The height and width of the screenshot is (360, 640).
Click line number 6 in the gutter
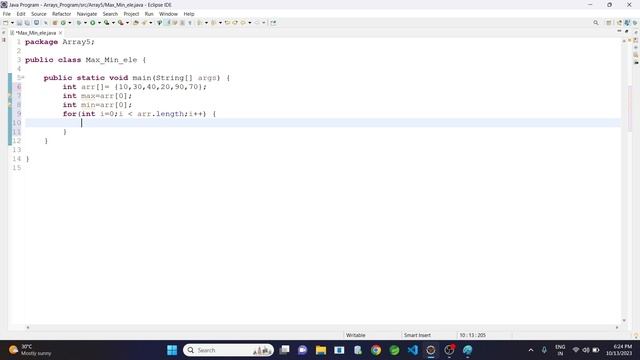click(x=19, y=87)
